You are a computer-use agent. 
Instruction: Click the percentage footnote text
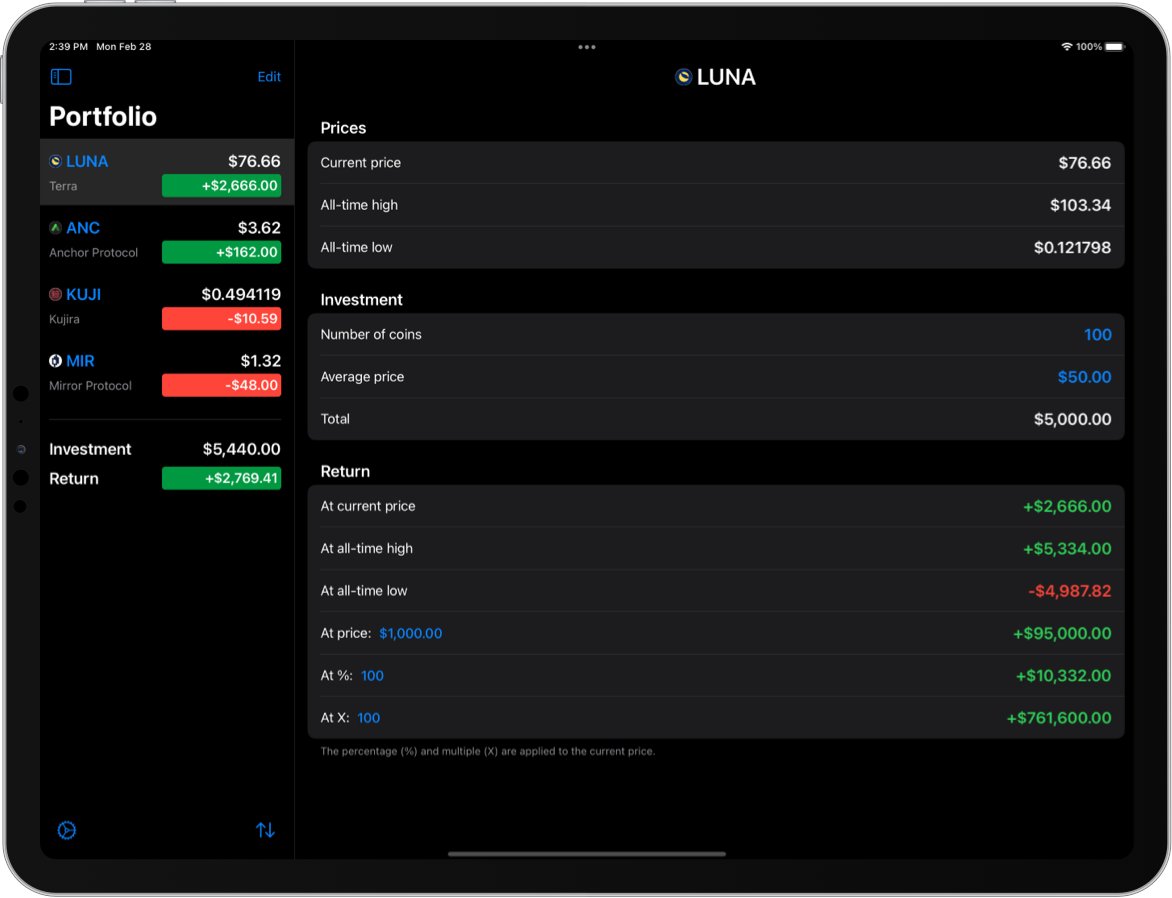(x=487, y=751)
